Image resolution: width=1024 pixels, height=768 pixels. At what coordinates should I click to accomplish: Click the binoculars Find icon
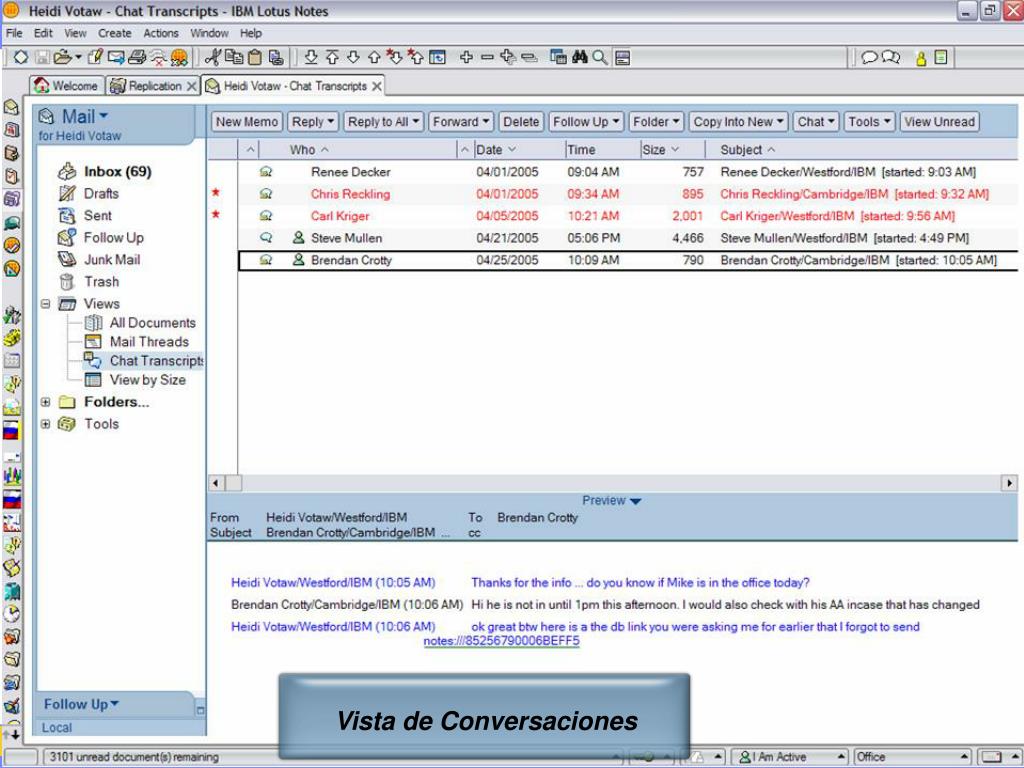coord(579,57)
